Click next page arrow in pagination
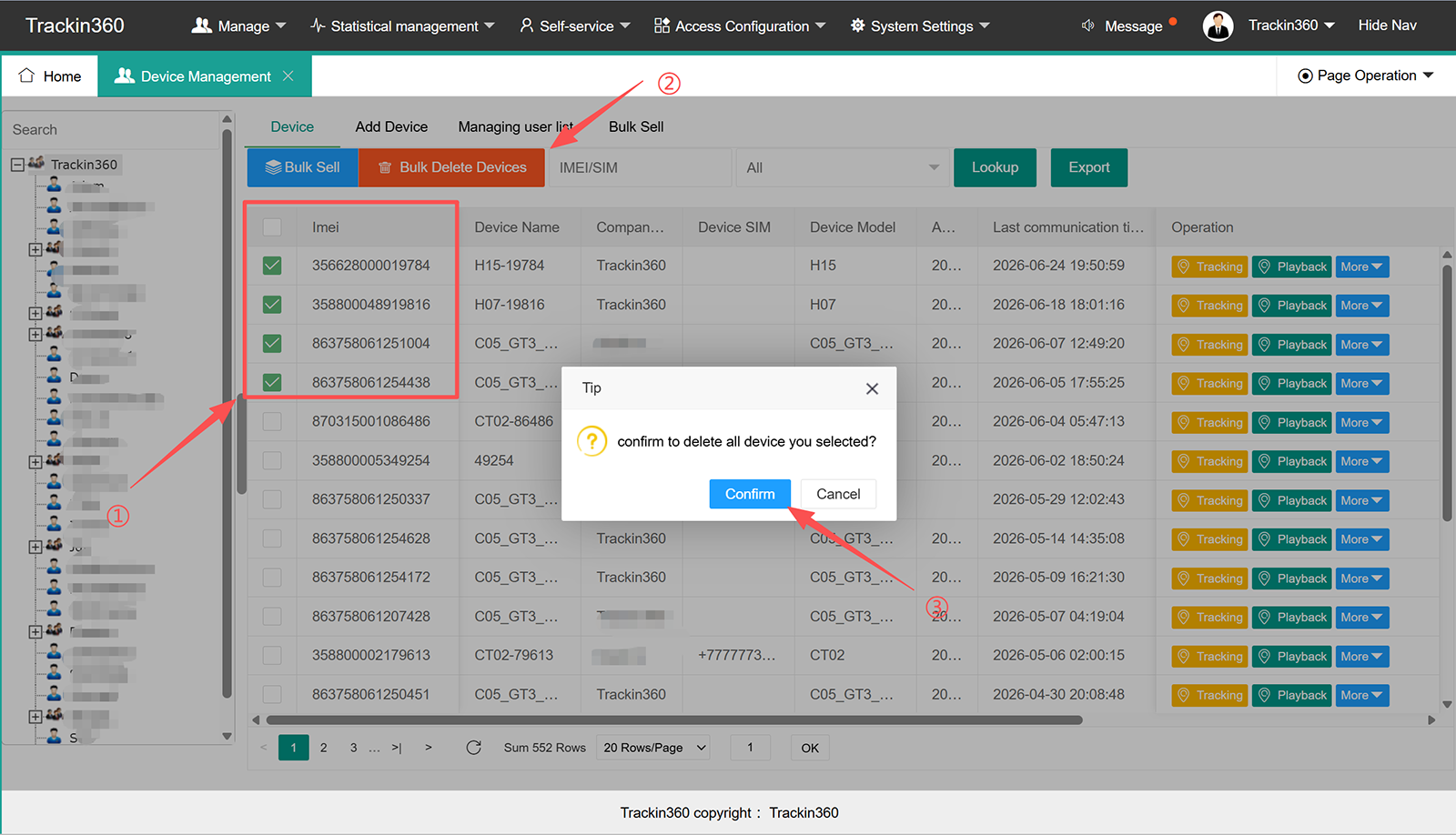 428,748
